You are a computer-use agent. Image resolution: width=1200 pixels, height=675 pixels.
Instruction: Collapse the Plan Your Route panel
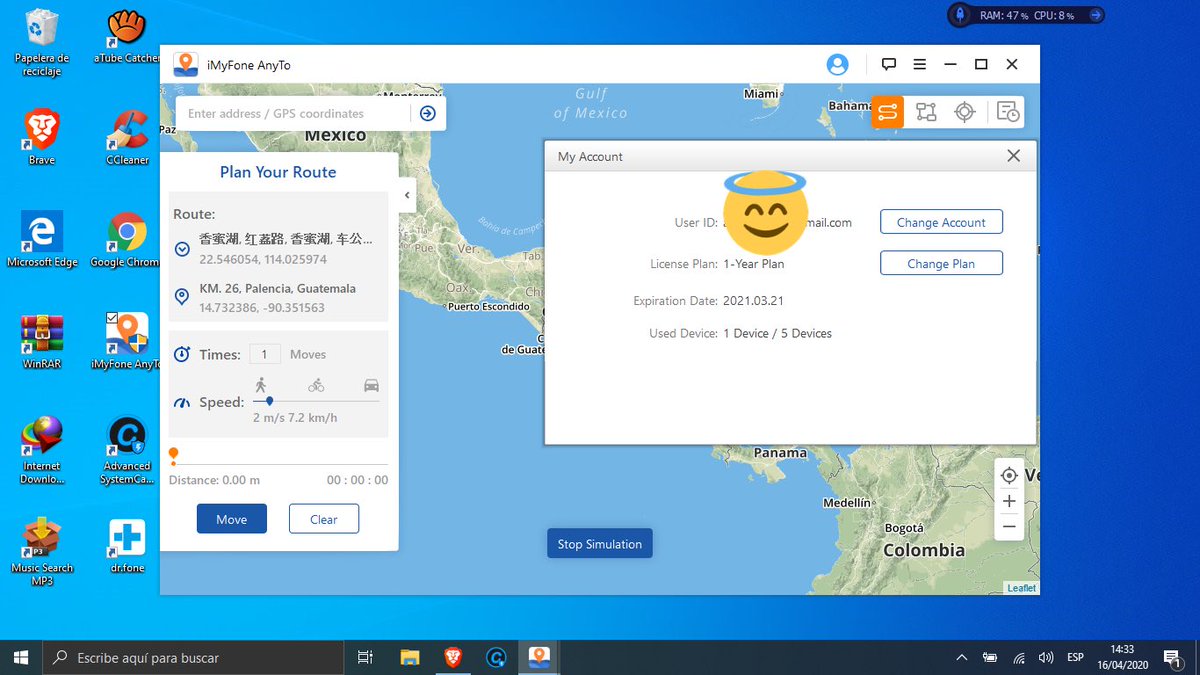(x=407, y=195)
